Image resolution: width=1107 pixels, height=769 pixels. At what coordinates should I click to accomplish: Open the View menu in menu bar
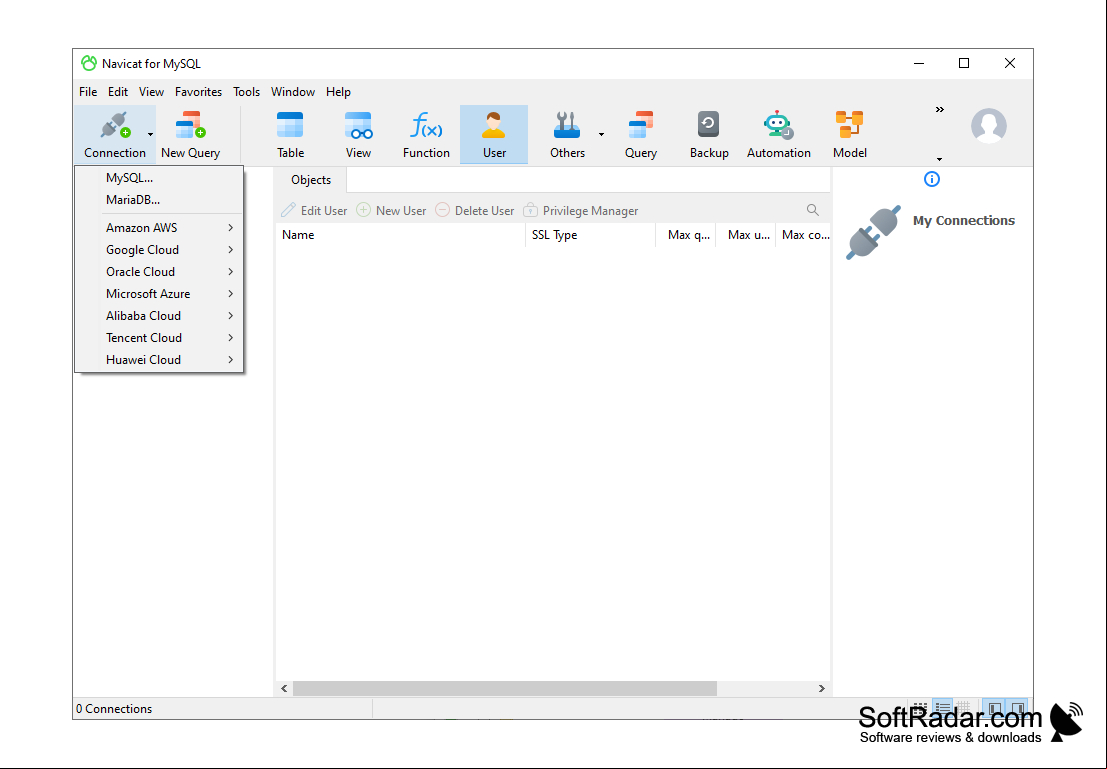151,92
